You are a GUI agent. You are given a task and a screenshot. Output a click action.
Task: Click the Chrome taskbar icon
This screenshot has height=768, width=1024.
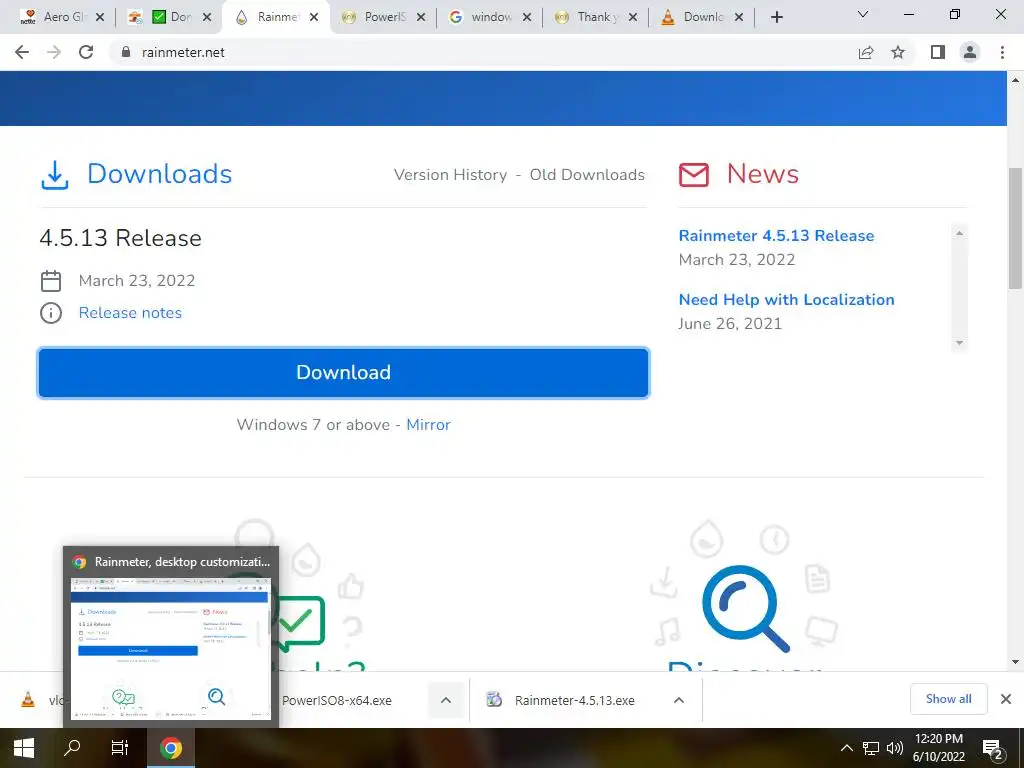coord(171,748)
